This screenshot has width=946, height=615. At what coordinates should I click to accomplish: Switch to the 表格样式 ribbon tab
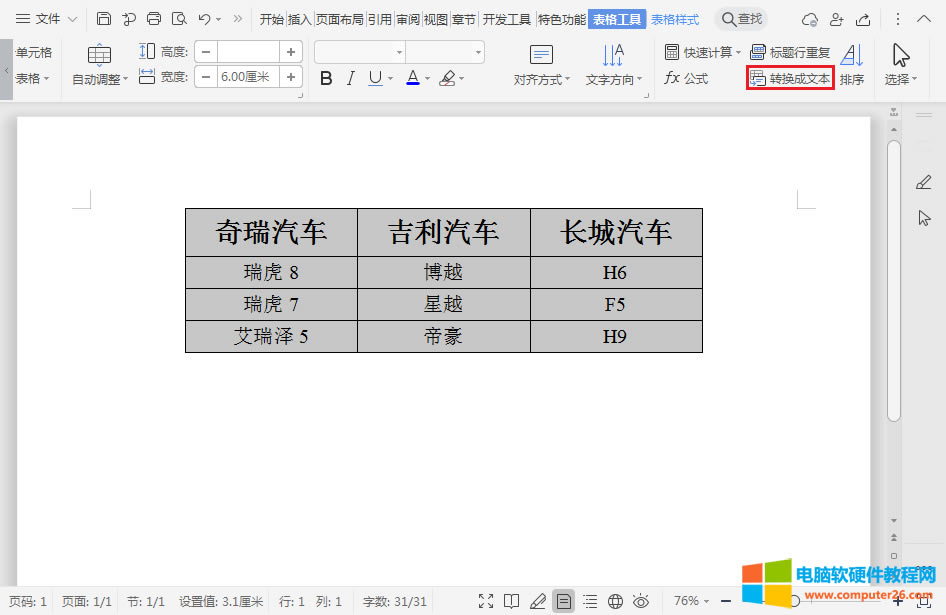tap(675, 18)
